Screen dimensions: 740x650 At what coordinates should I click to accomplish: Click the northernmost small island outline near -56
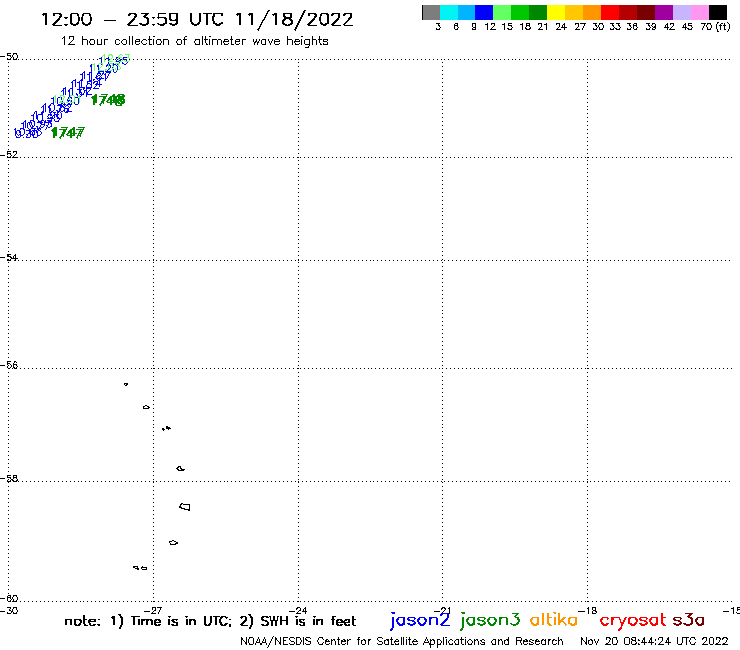pos(126,384)
